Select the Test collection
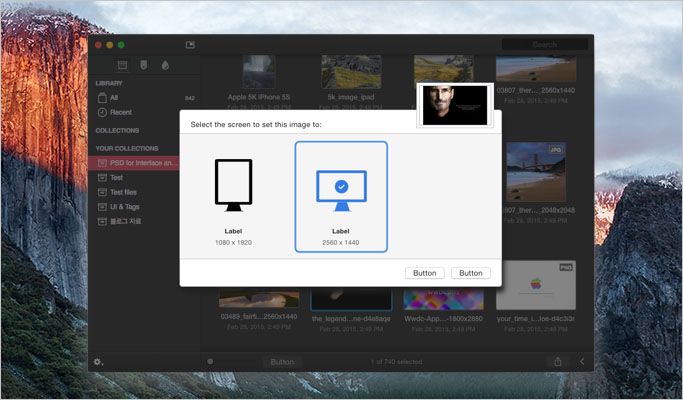 [134, 177]
